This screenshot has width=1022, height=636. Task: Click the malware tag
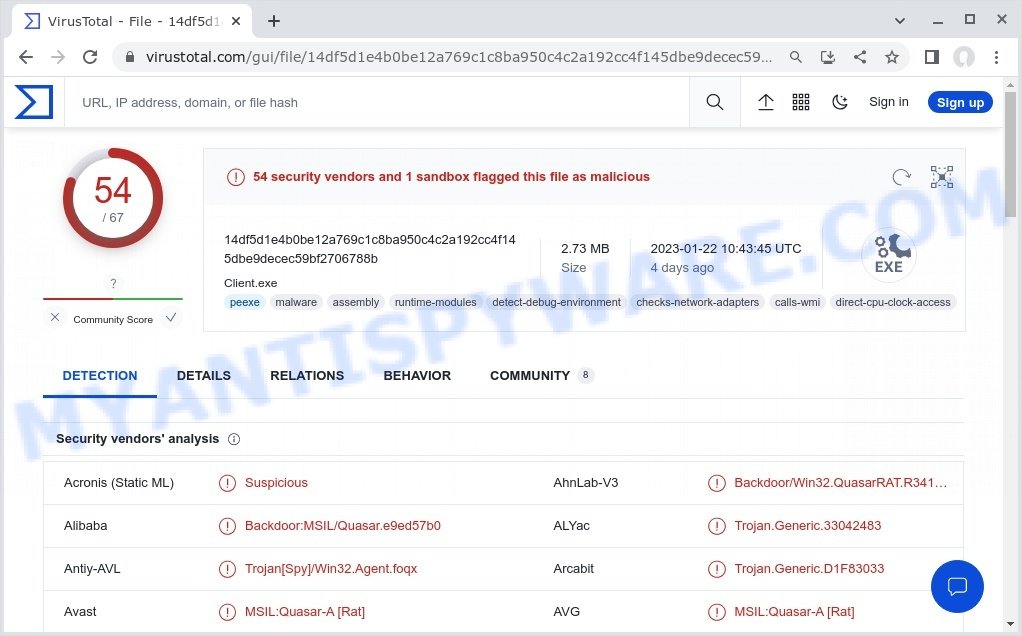(x=296, y=302)
